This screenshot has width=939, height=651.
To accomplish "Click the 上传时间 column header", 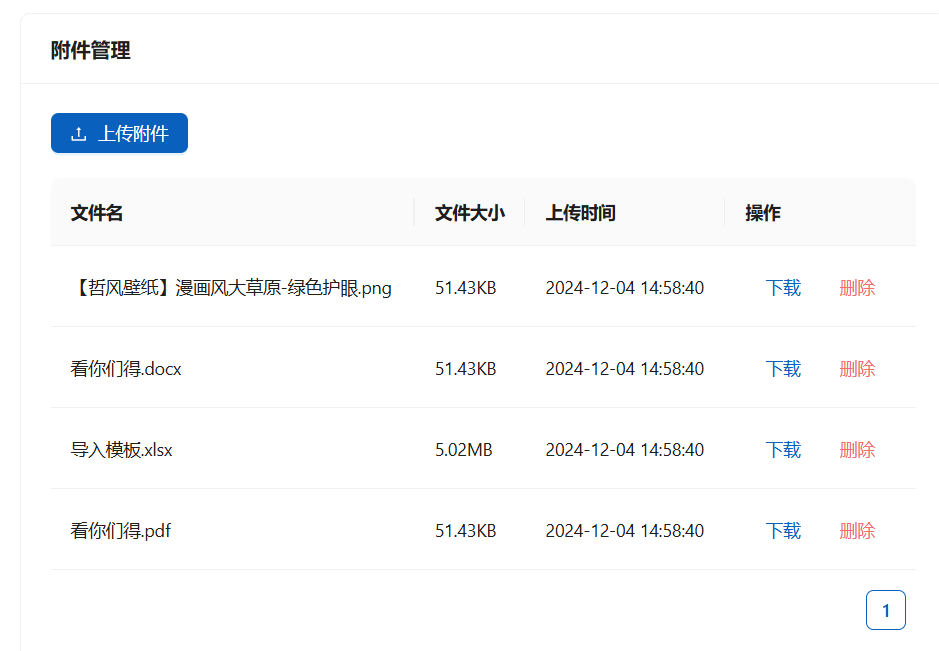I will click(x=580, y=213).
